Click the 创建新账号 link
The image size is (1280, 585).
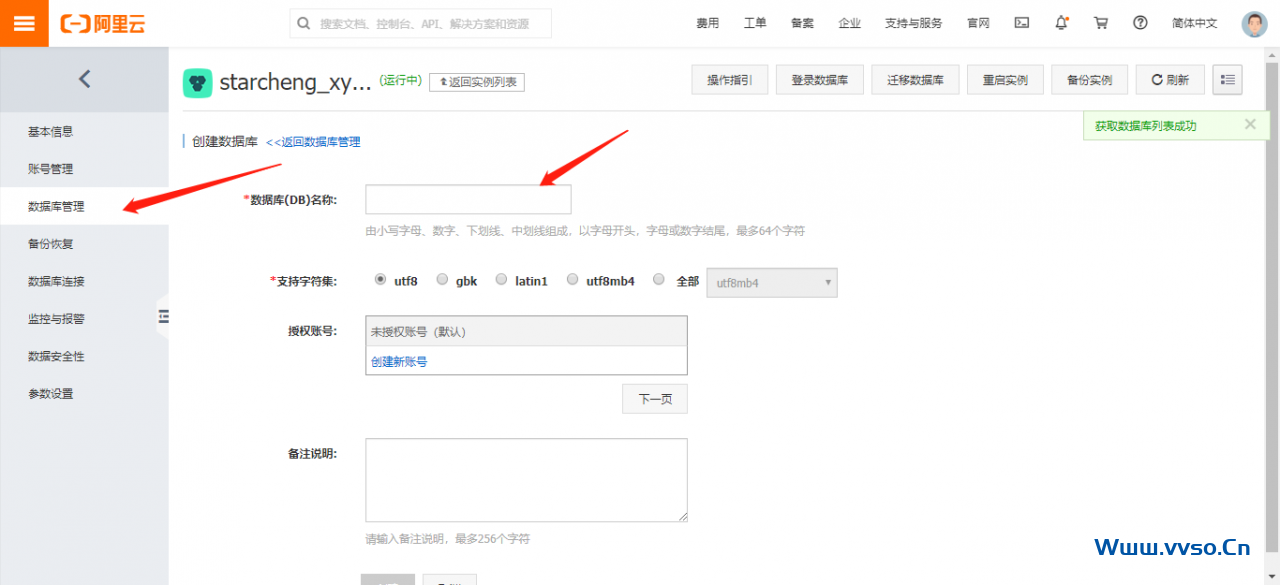[x=399, y=362]
